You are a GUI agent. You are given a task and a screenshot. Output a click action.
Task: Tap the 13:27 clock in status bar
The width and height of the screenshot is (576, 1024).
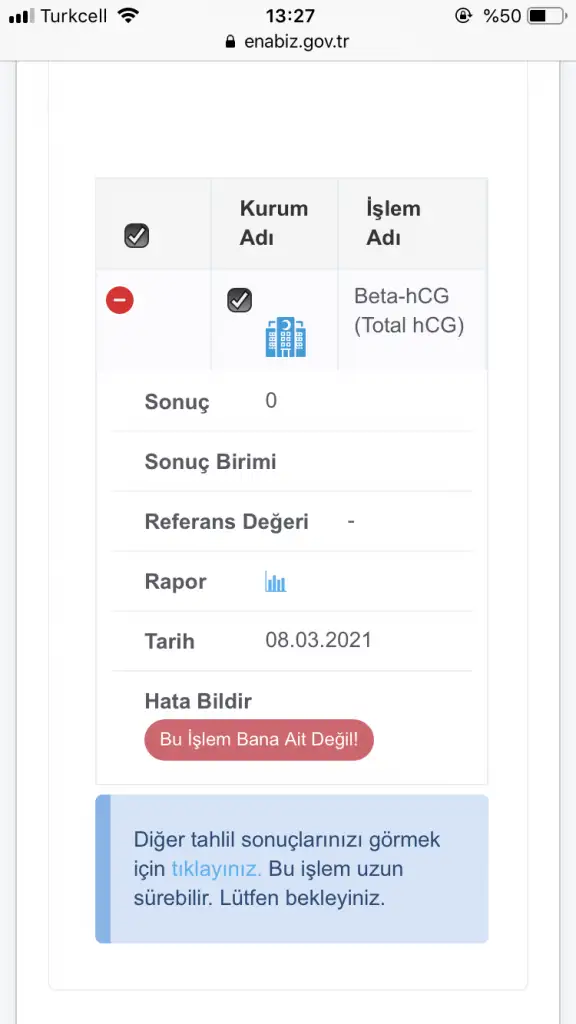[x=290, y=16]
